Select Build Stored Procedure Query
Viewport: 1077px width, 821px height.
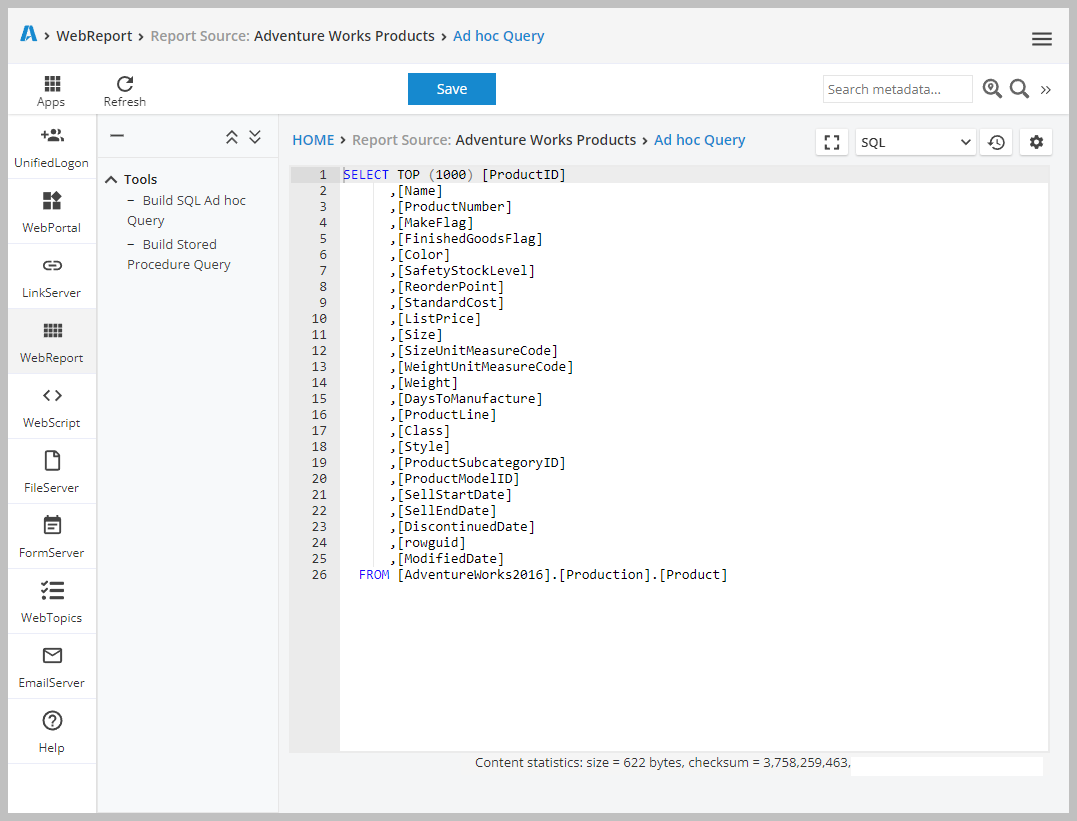tap(179, 254)
